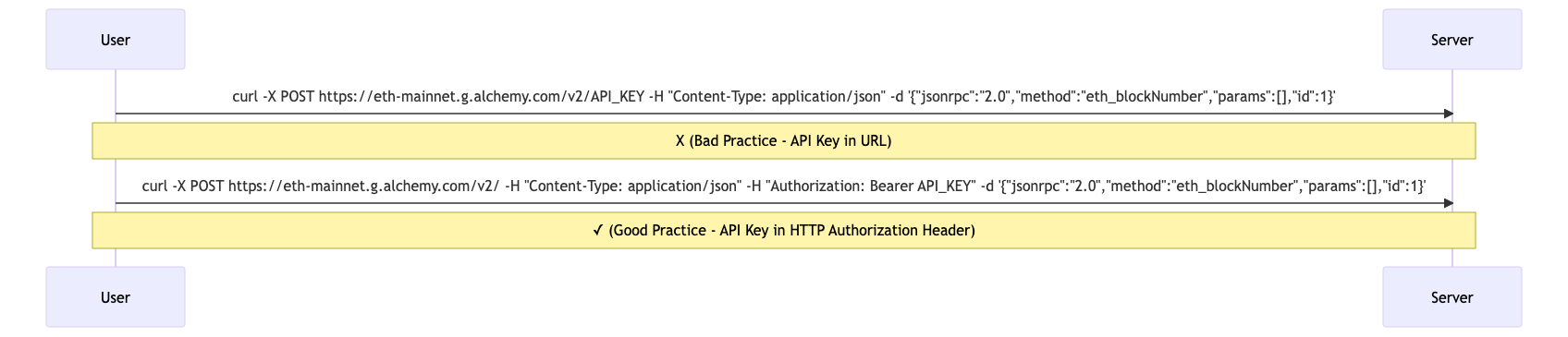Select the arrowhead of the second curl message

(1449, 203)
